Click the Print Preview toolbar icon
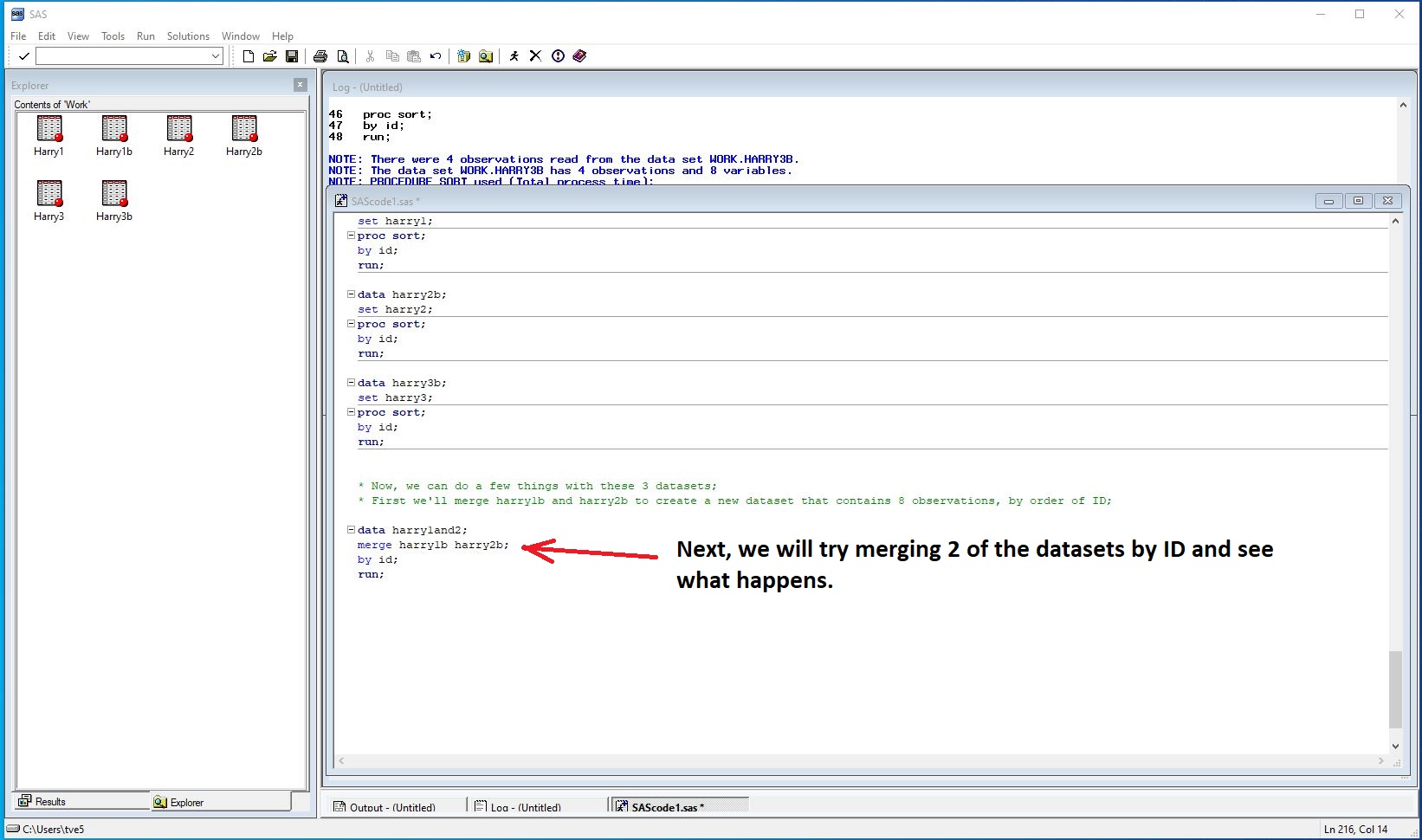This screenshot has width=1422, height=840. click(343, 56)
